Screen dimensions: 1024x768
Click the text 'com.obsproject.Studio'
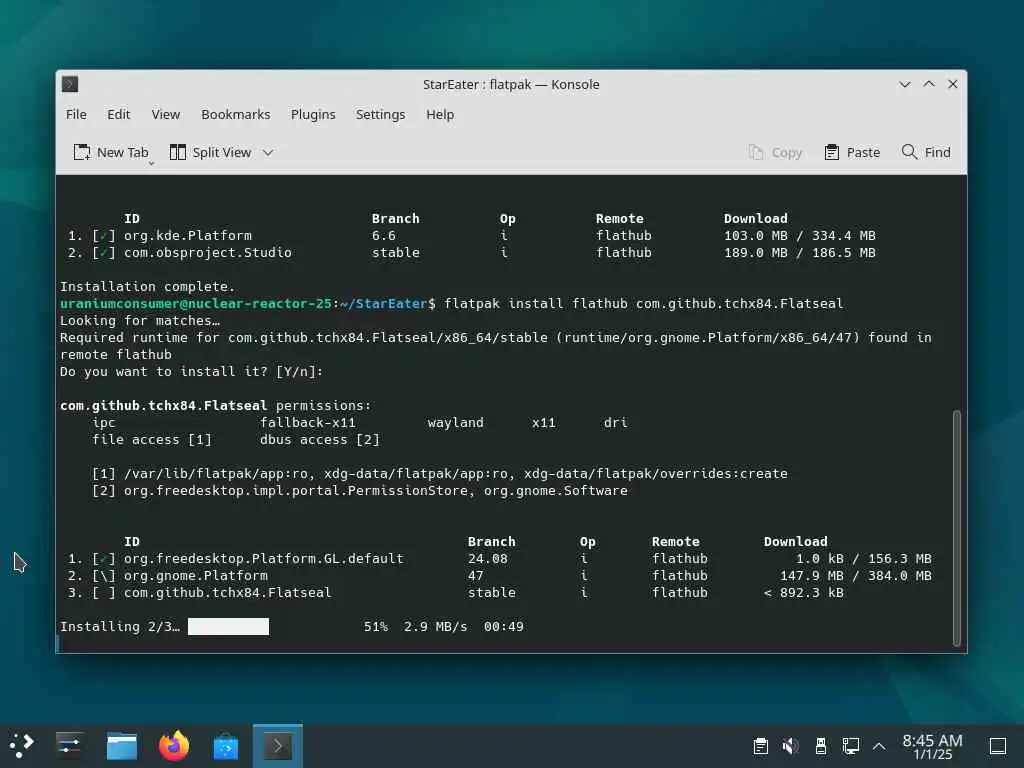coord(208,253)
